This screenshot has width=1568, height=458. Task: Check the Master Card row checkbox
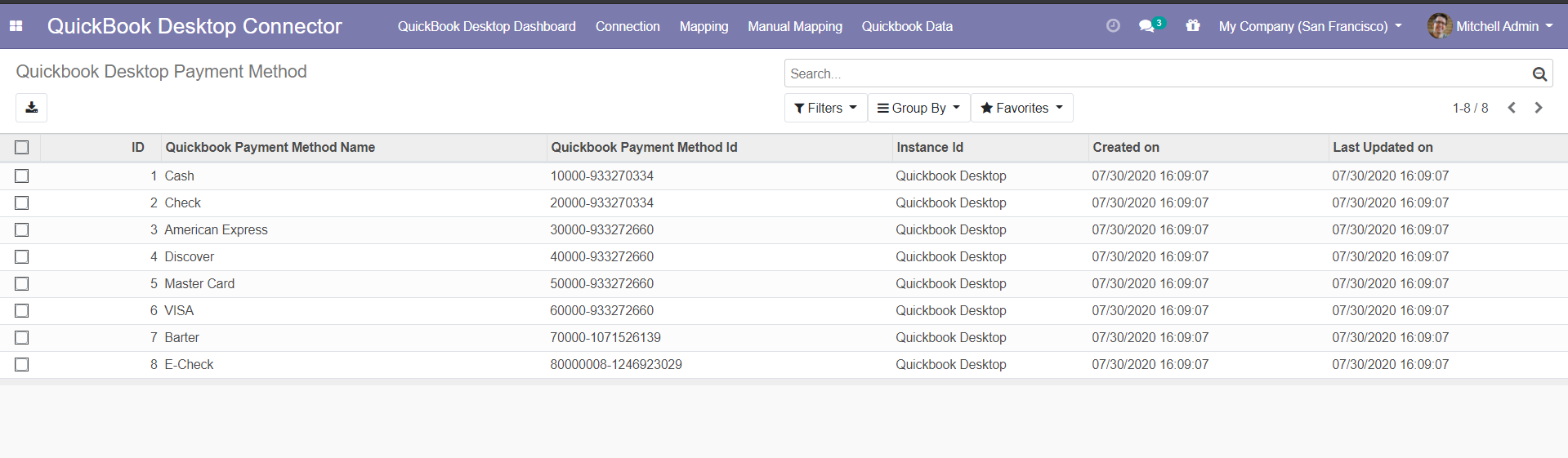22,284
